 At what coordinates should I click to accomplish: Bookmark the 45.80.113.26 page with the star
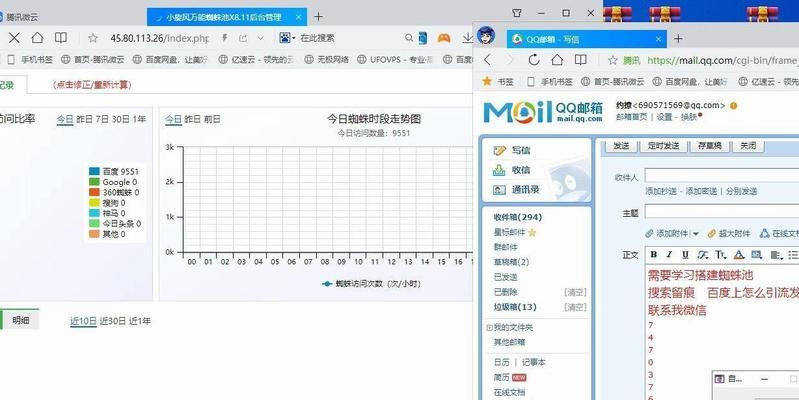tap(93, 38)
